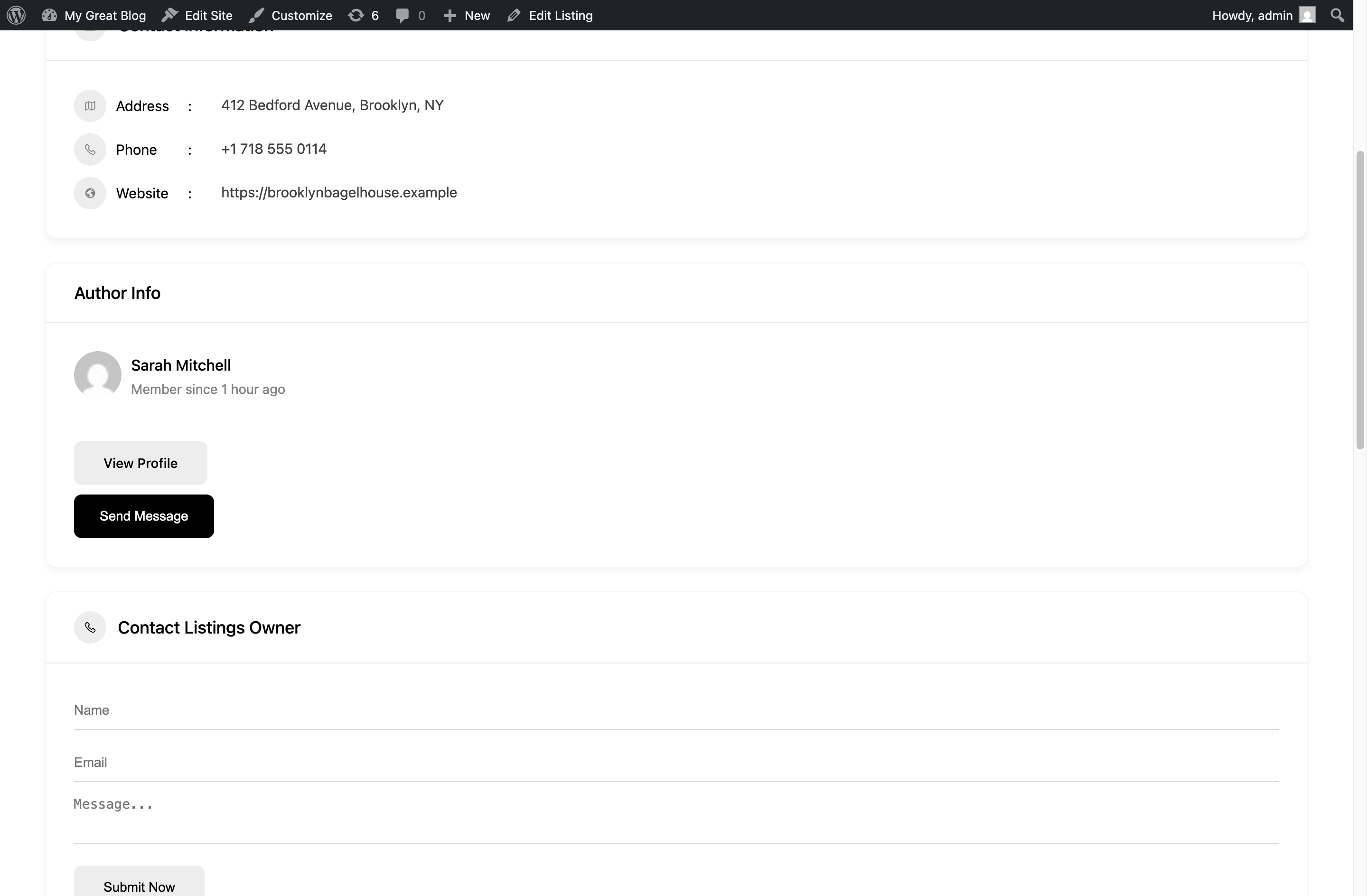The height and width of the screenshot is (896, 1367).
Task: Select the address 412 Bedford Avenue text
Action: (x=333, y=105)
